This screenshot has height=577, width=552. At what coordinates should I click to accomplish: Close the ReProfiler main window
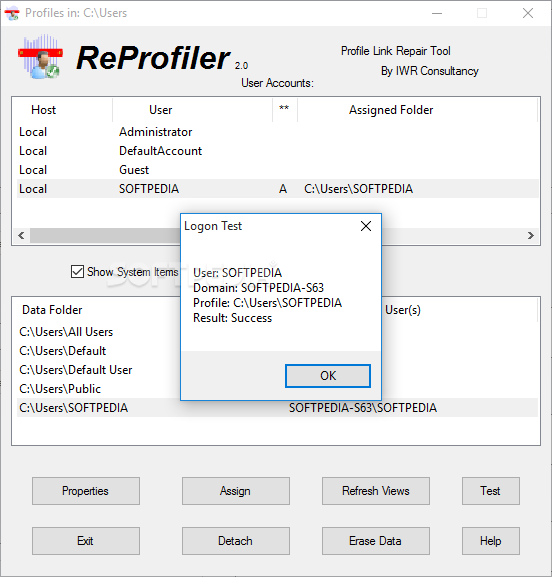coord(528,13)
